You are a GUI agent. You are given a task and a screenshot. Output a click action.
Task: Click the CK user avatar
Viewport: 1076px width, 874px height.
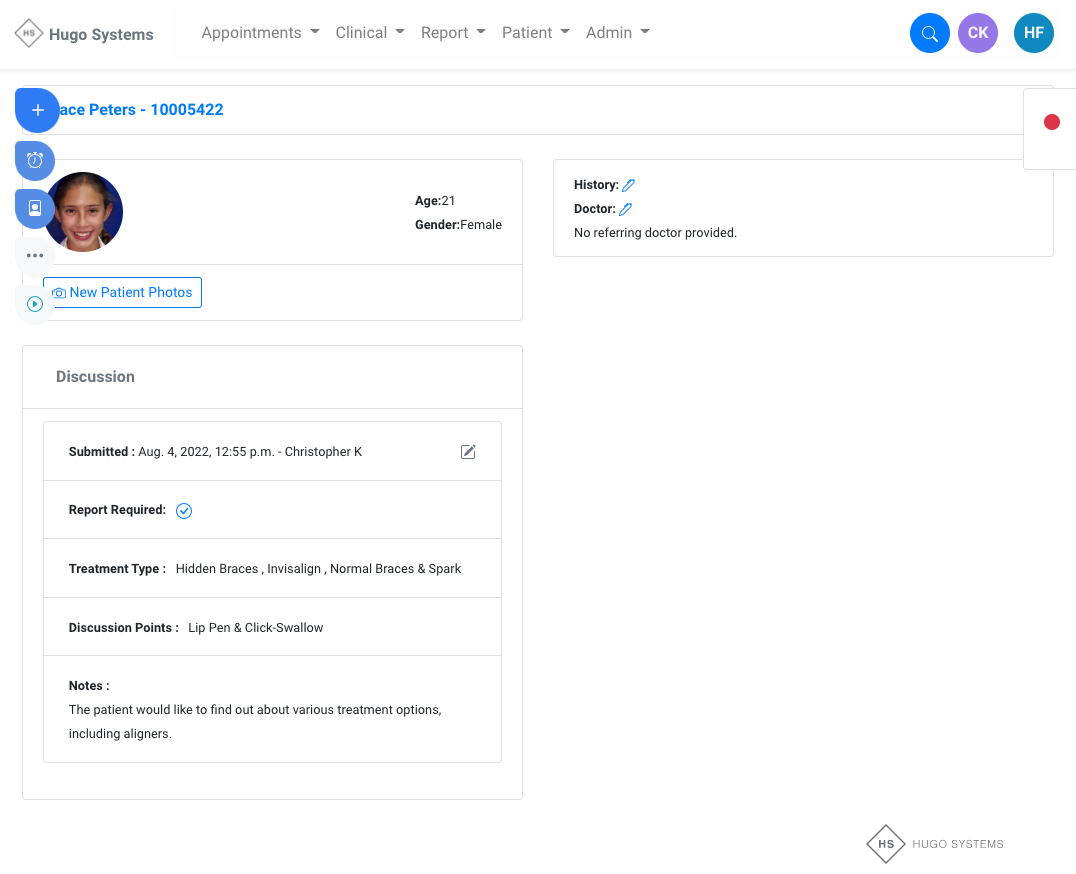pyautogui.click(x=977, y=33)
